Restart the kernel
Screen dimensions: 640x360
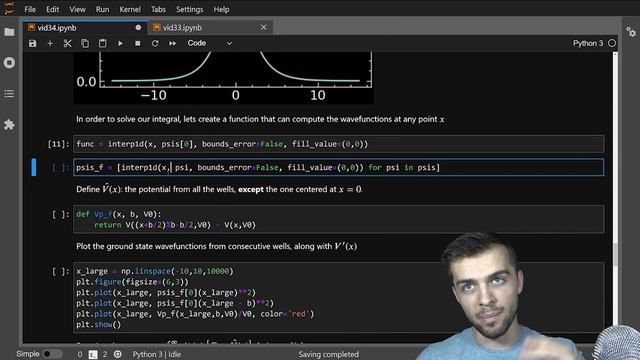[x=155, y=43]
